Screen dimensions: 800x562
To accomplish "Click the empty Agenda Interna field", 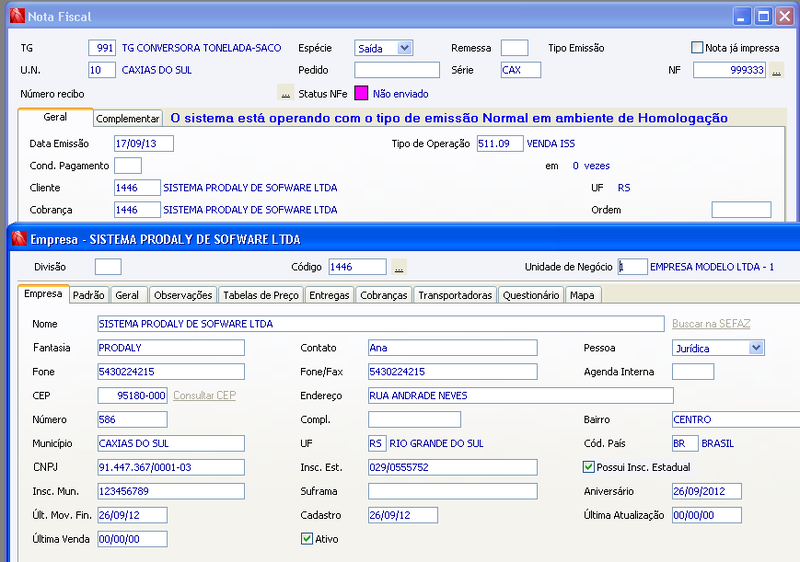I will click(693, 371).
